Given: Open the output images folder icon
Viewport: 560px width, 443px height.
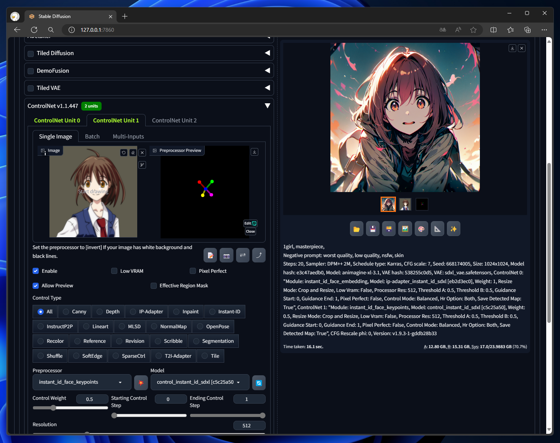Looking at the screenshot, I should click(356, 229).
